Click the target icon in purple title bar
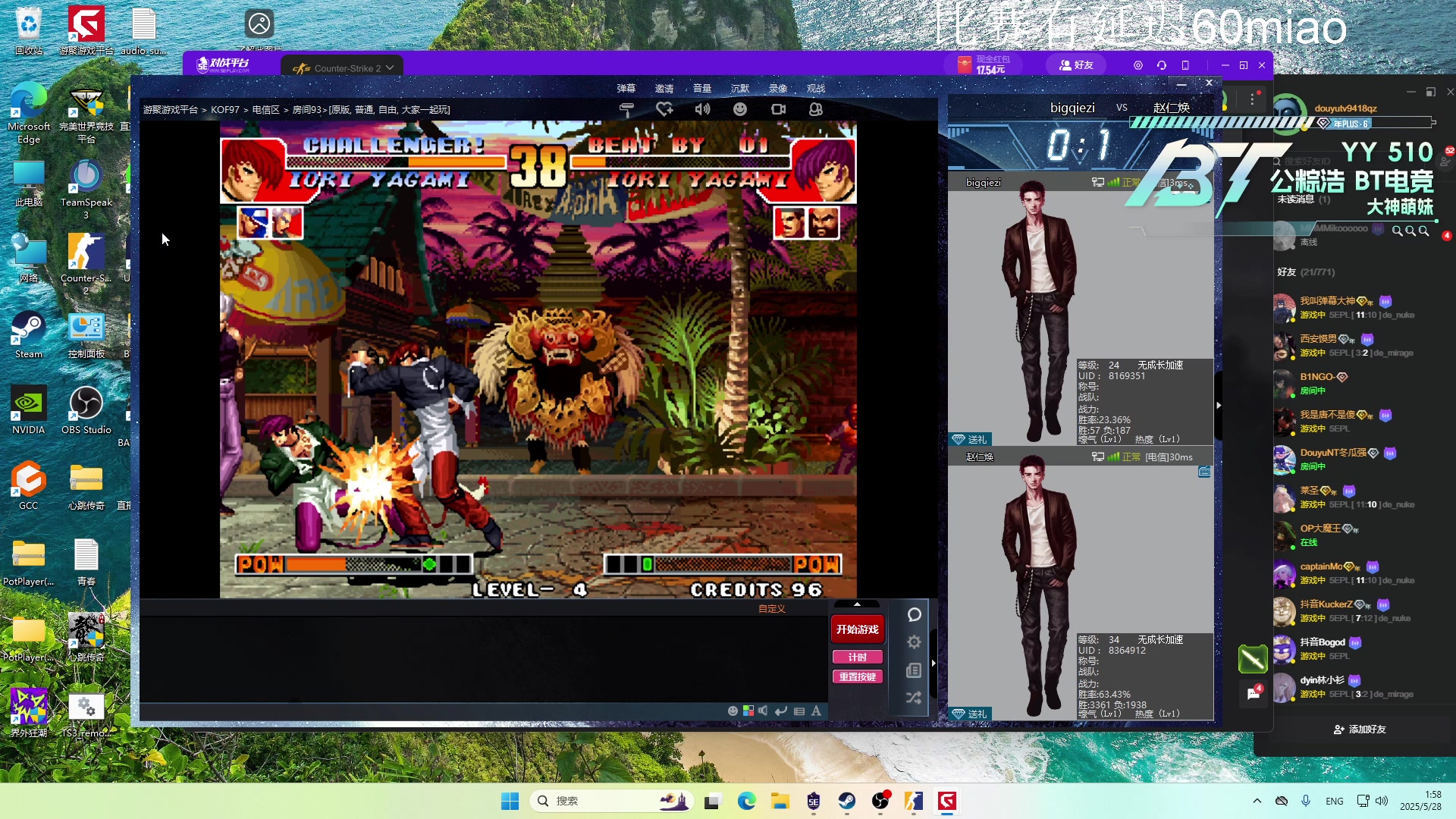Screen dimensions: 1456x819 [x=1137, y=65]
